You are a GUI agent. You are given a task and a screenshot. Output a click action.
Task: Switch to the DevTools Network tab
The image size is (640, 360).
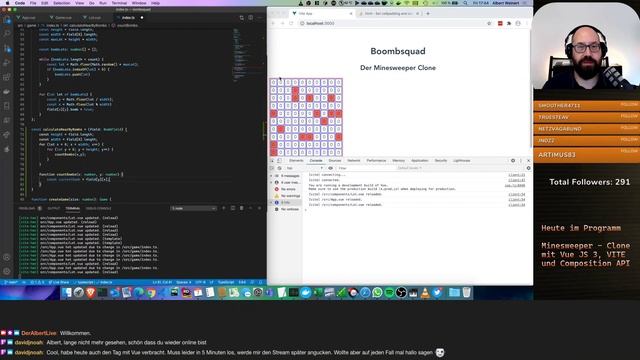click(x=353, y=161)
